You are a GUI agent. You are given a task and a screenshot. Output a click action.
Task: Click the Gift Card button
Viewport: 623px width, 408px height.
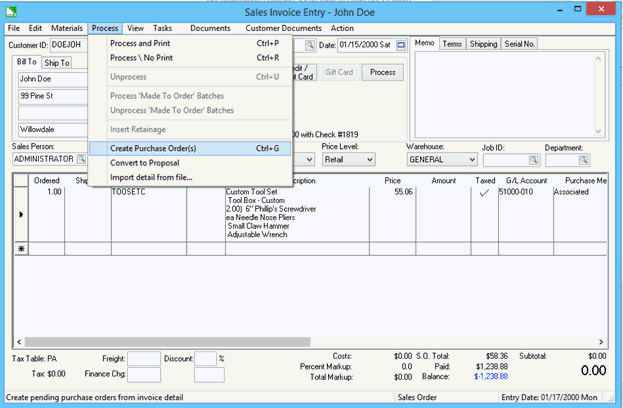click(x=339, y=72)
